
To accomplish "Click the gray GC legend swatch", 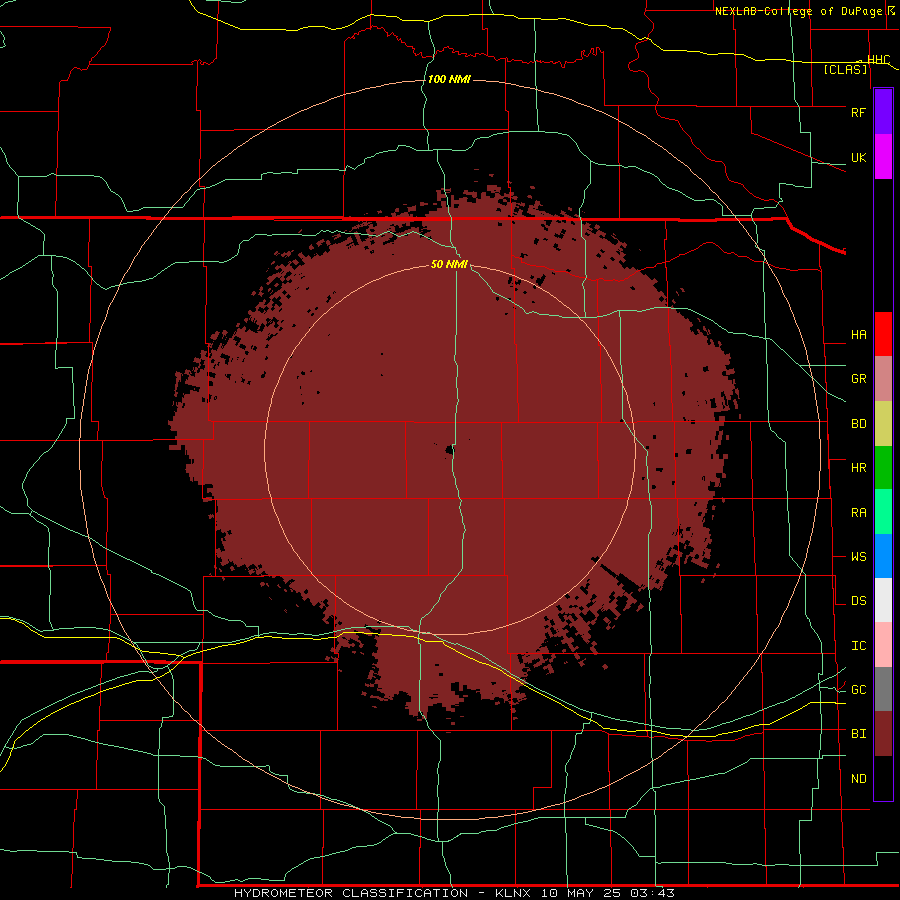I will coord(883,689).
